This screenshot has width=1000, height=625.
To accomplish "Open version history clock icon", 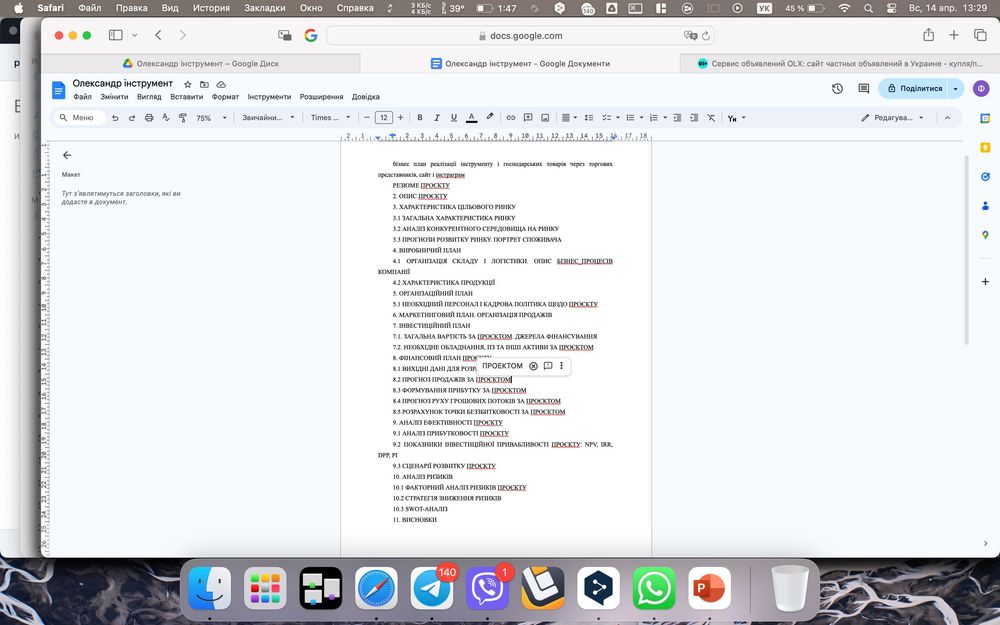I will click(x=837, y=89).
